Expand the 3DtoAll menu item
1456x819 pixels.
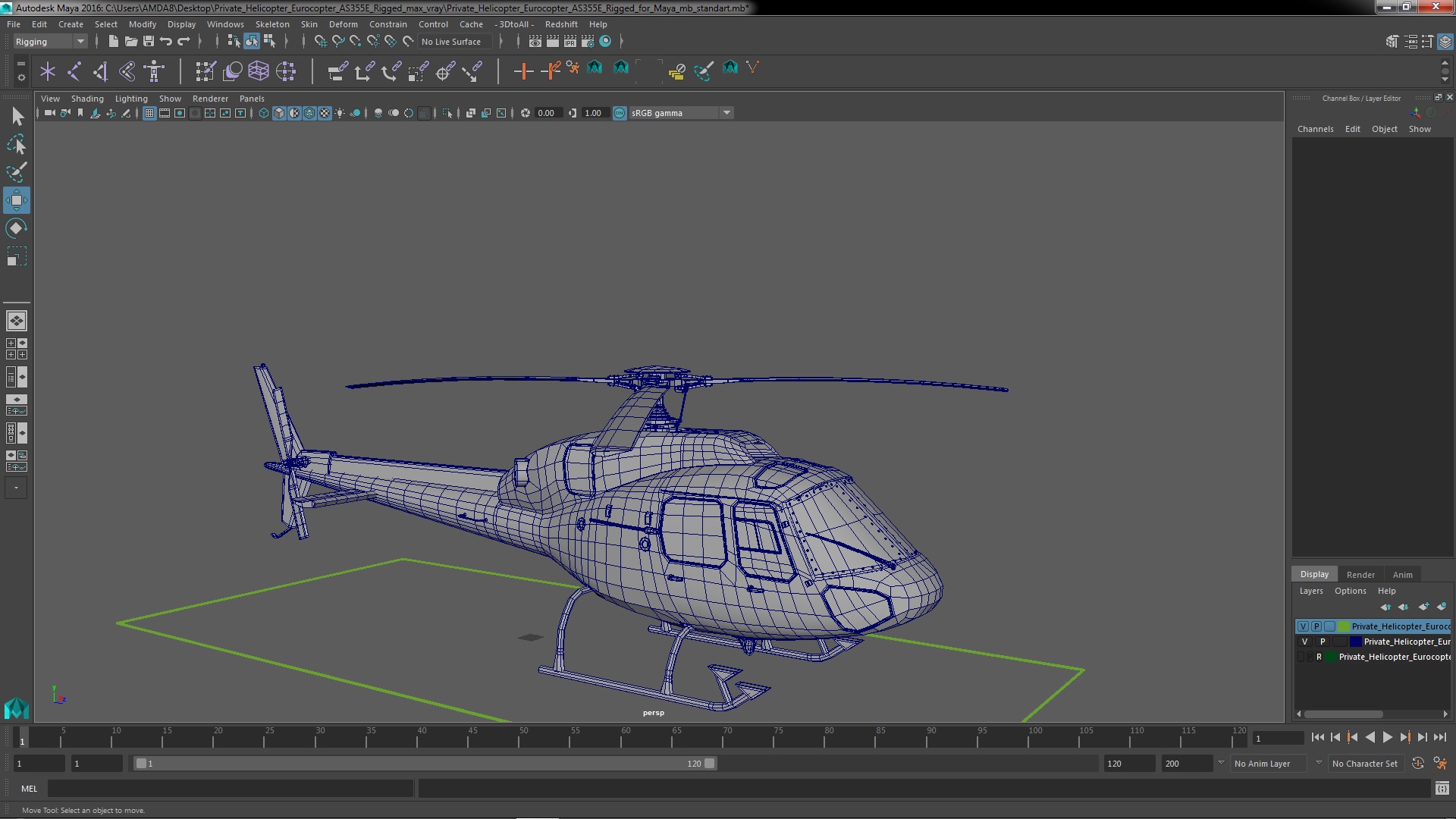click(x=516, y=23)
